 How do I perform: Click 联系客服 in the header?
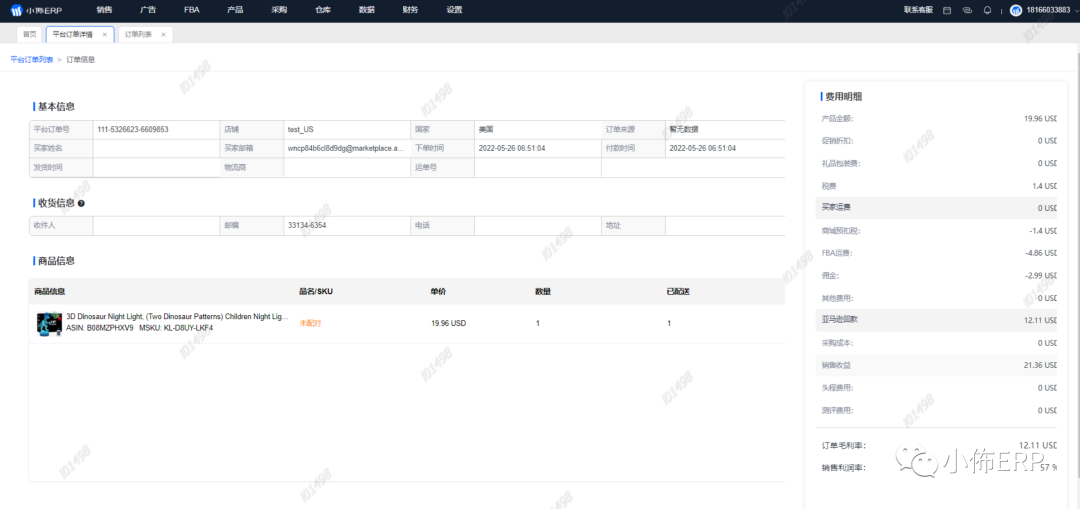coord(918,10)
